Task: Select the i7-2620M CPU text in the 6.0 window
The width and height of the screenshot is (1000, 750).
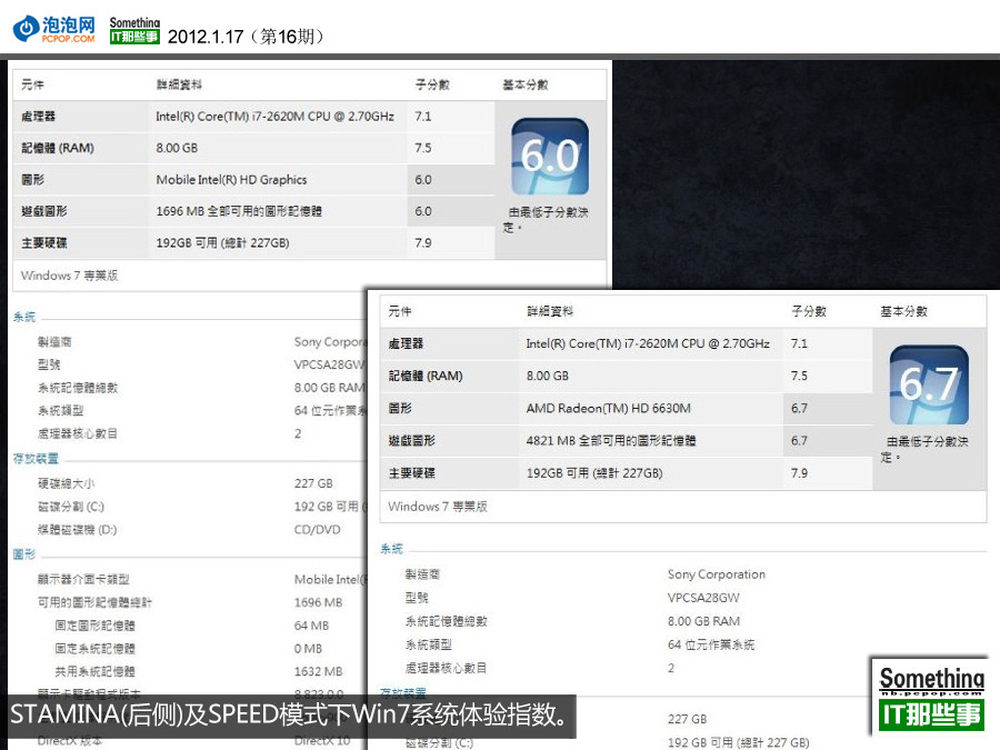Action: pyautogui.click(x=275, y=116)
